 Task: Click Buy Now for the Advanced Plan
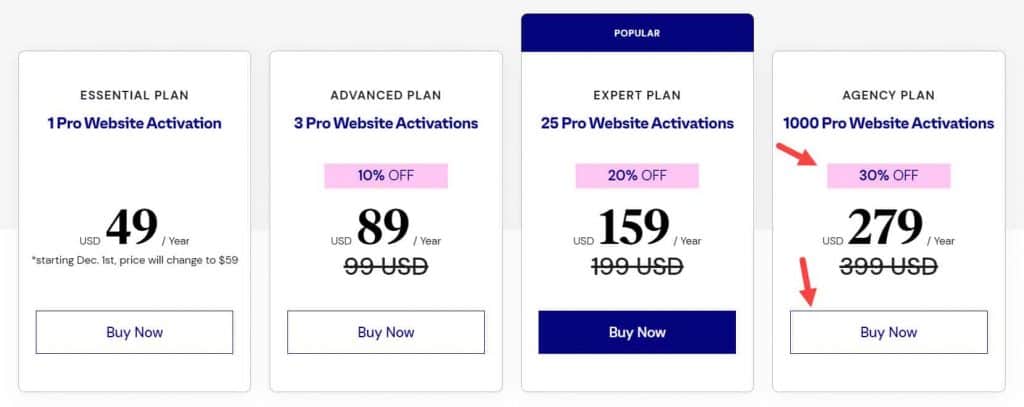385,332
